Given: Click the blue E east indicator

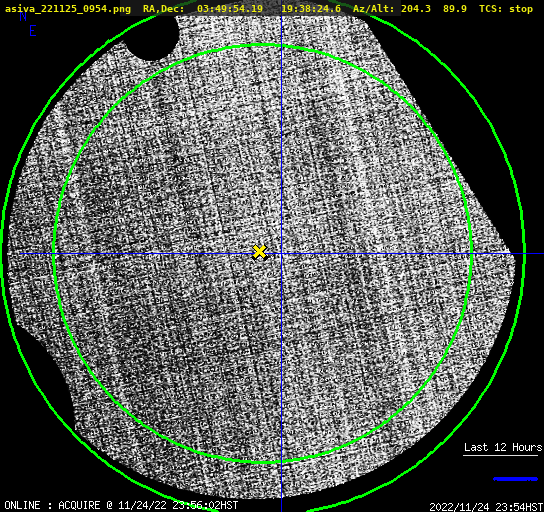Looking at the screenshot, I should coord(33,31).
